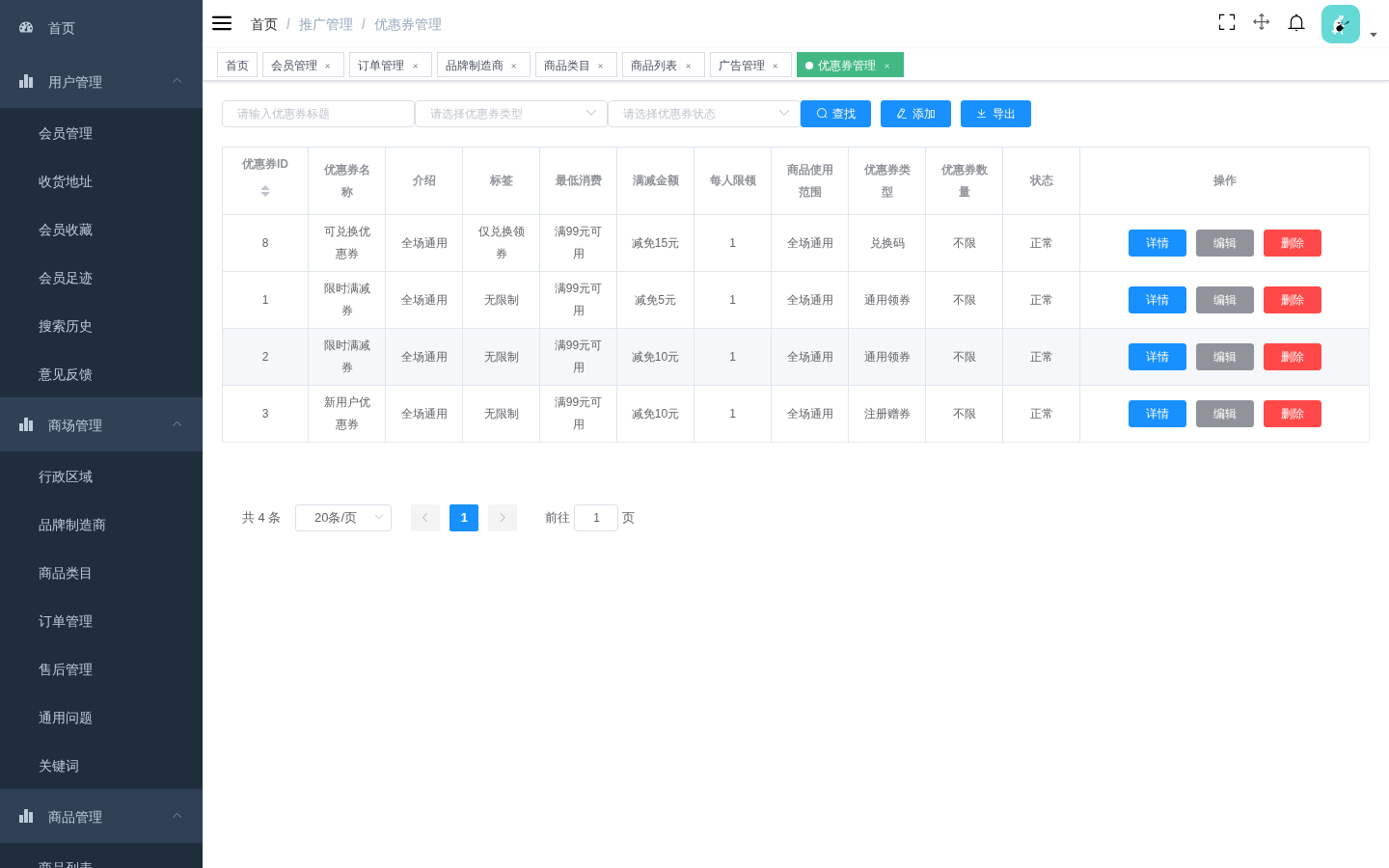Close the 商品类目 tab
The image size is (1389, 868).
click(x=601, y=66)
